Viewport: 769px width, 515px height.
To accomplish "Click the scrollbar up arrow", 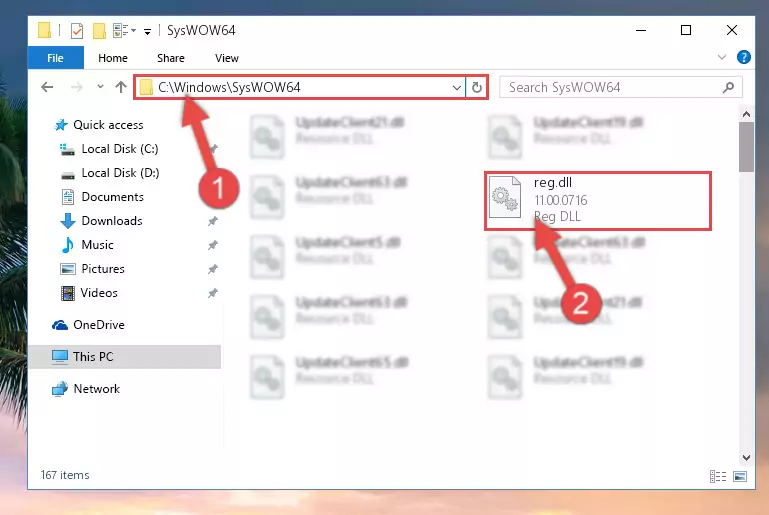I will pos(746,114).
